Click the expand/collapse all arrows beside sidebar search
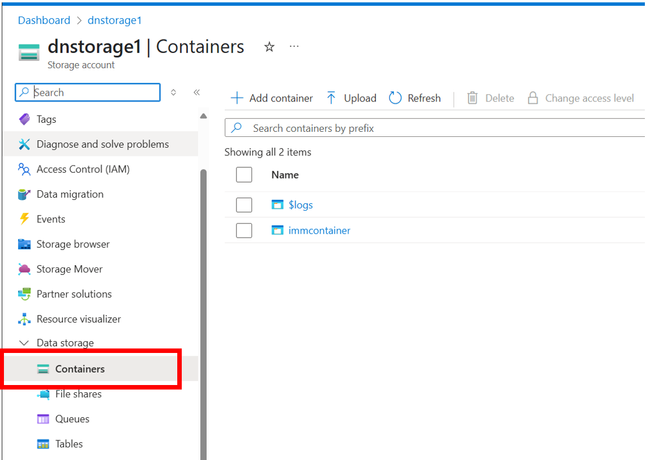This screenshot has width=646, height=460. pyautogui.click(x=173, y=92)
